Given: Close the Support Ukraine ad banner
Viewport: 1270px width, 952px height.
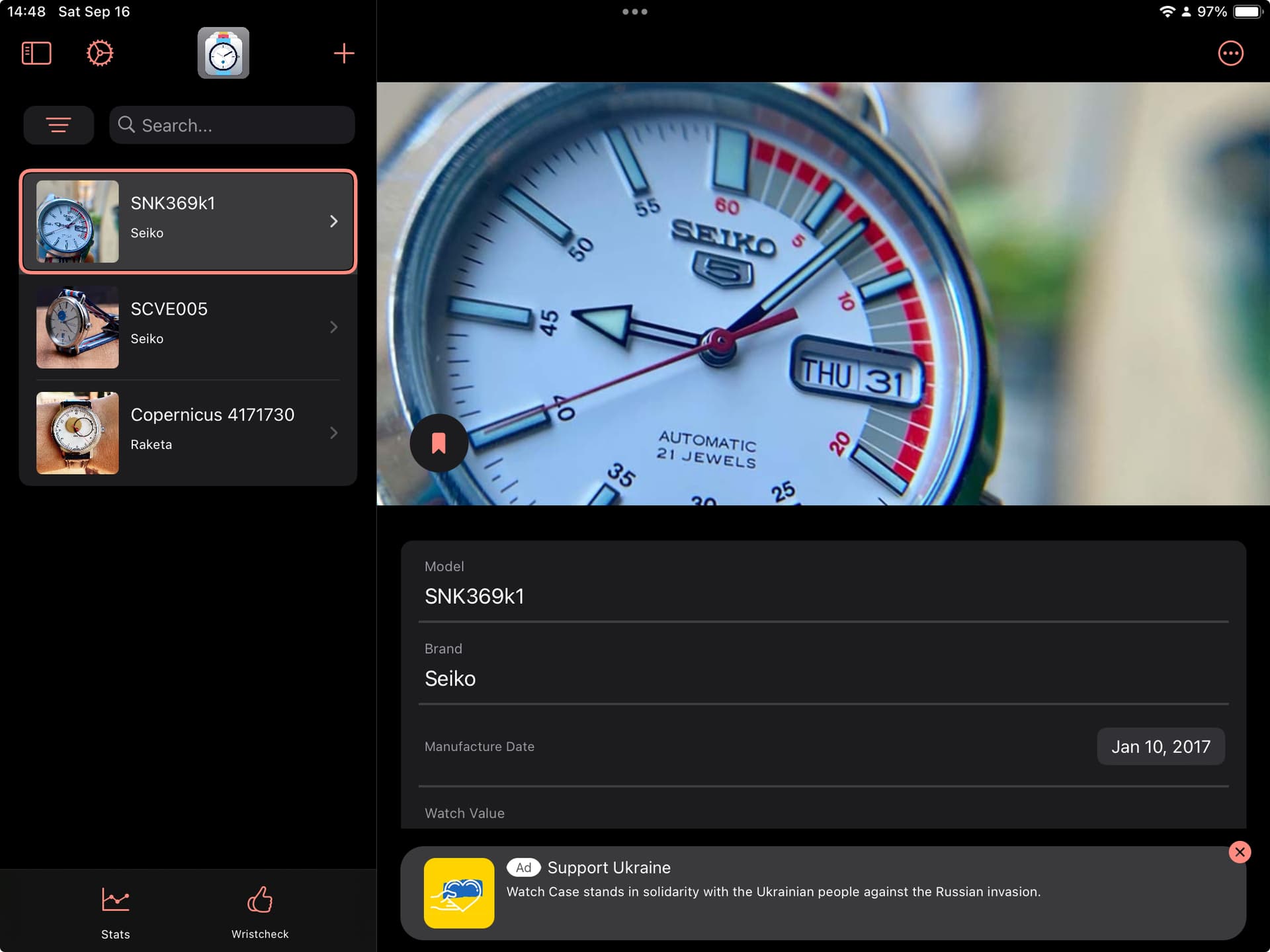Looking at the screenshot, I should coord(1240,852).
